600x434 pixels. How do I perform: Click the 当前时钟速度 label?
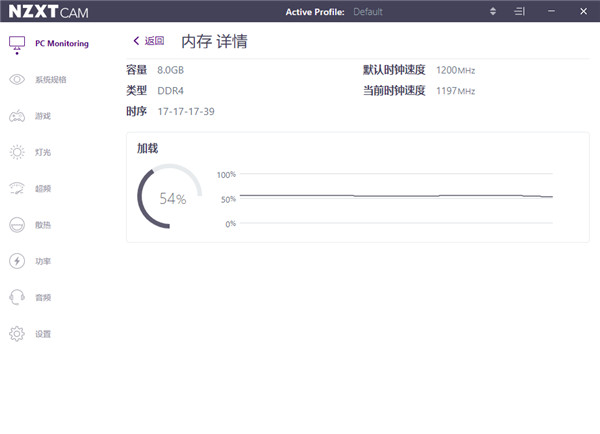tap(394, 91)
